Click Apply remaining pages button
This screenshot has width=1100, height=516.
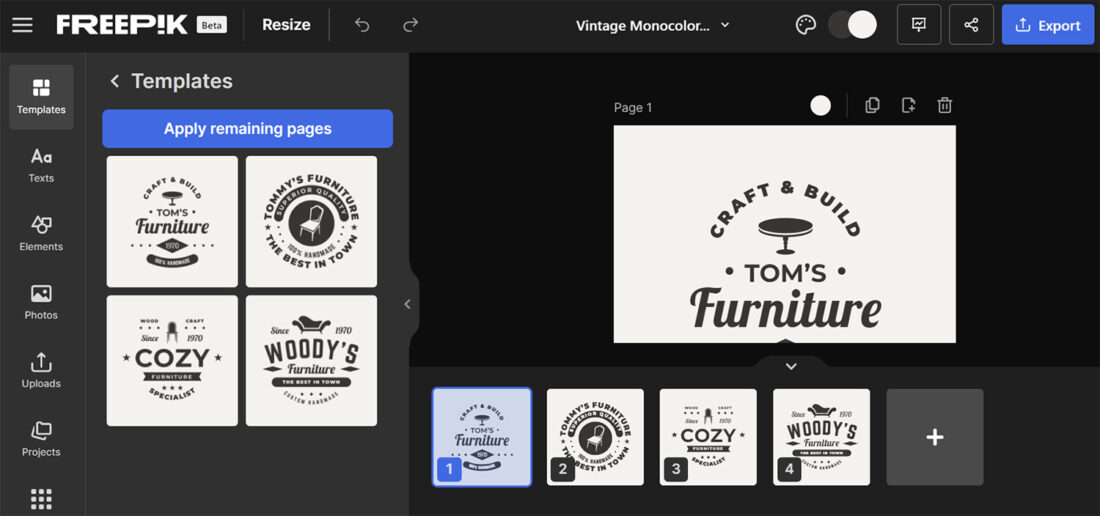click(248, 129)
